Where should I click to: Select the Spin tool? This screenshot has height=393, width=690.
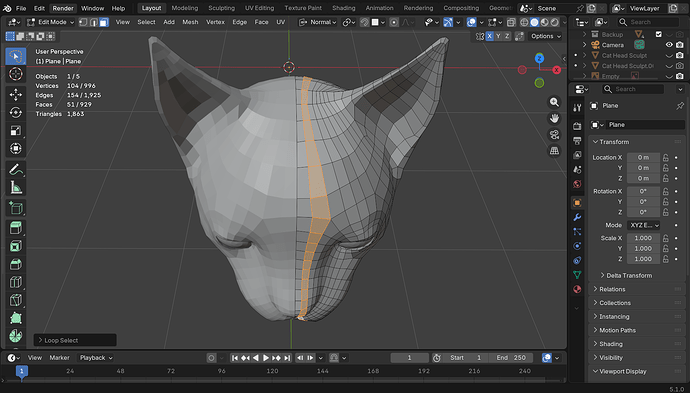coord(16,336)
